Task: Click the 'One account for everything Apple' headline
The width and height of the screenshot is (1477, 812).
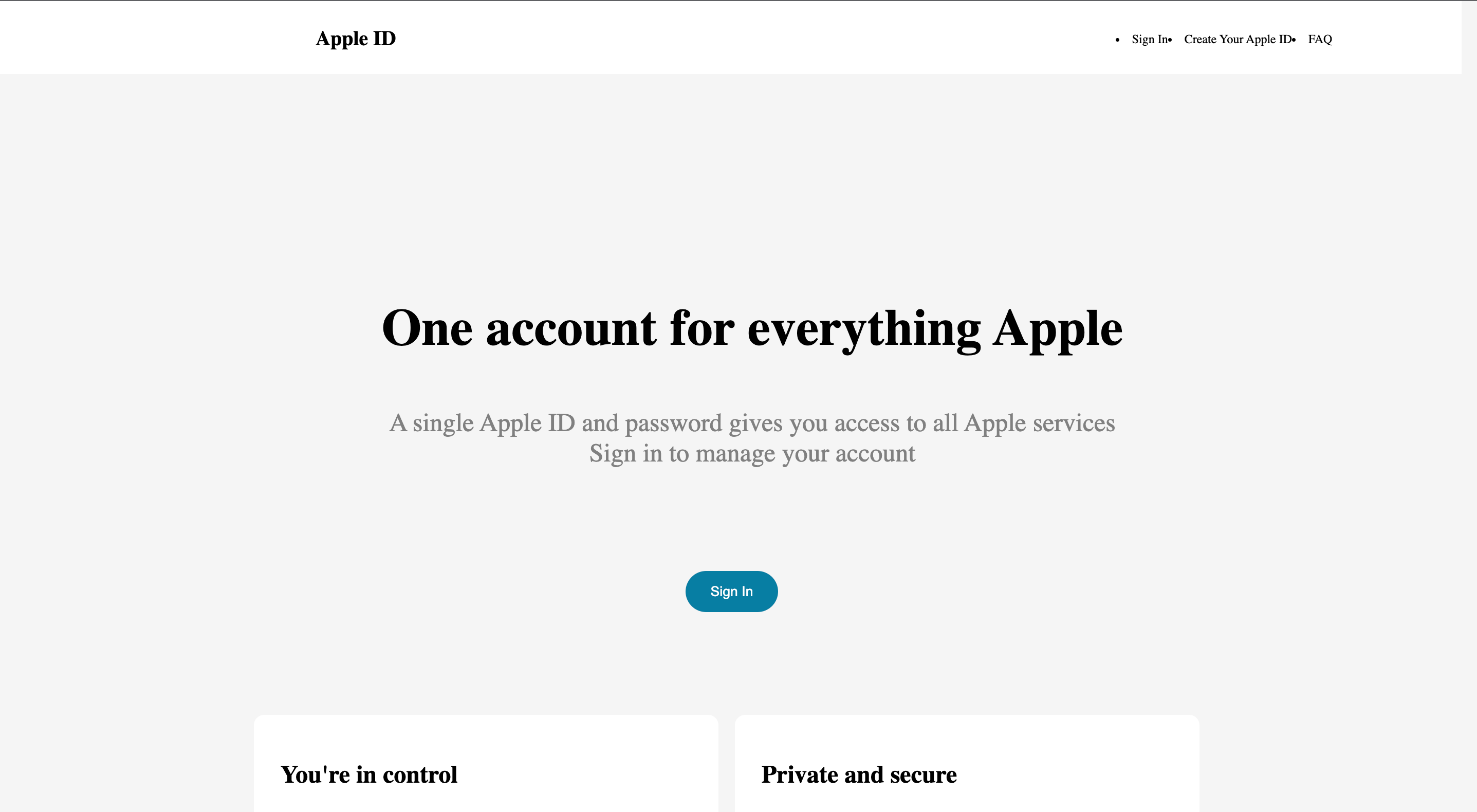Action: [x=752, y=328]
